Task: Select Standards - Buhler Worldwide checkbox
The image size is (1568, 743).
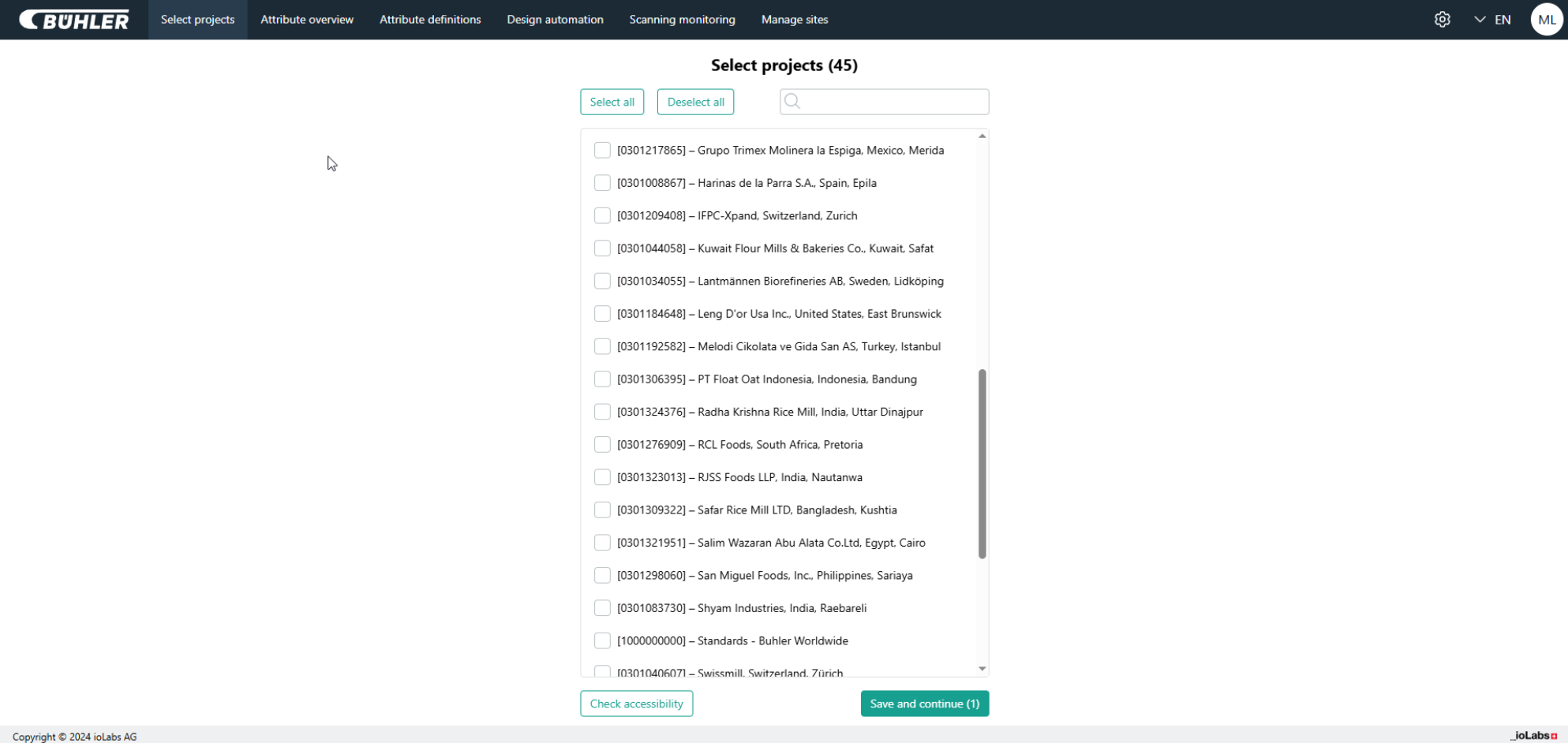Action: click(602, 641)
